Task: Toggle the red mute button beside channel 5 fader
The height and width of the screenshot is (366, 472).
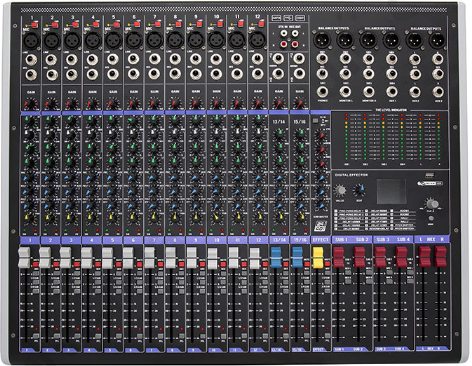Action: point(118,264)
